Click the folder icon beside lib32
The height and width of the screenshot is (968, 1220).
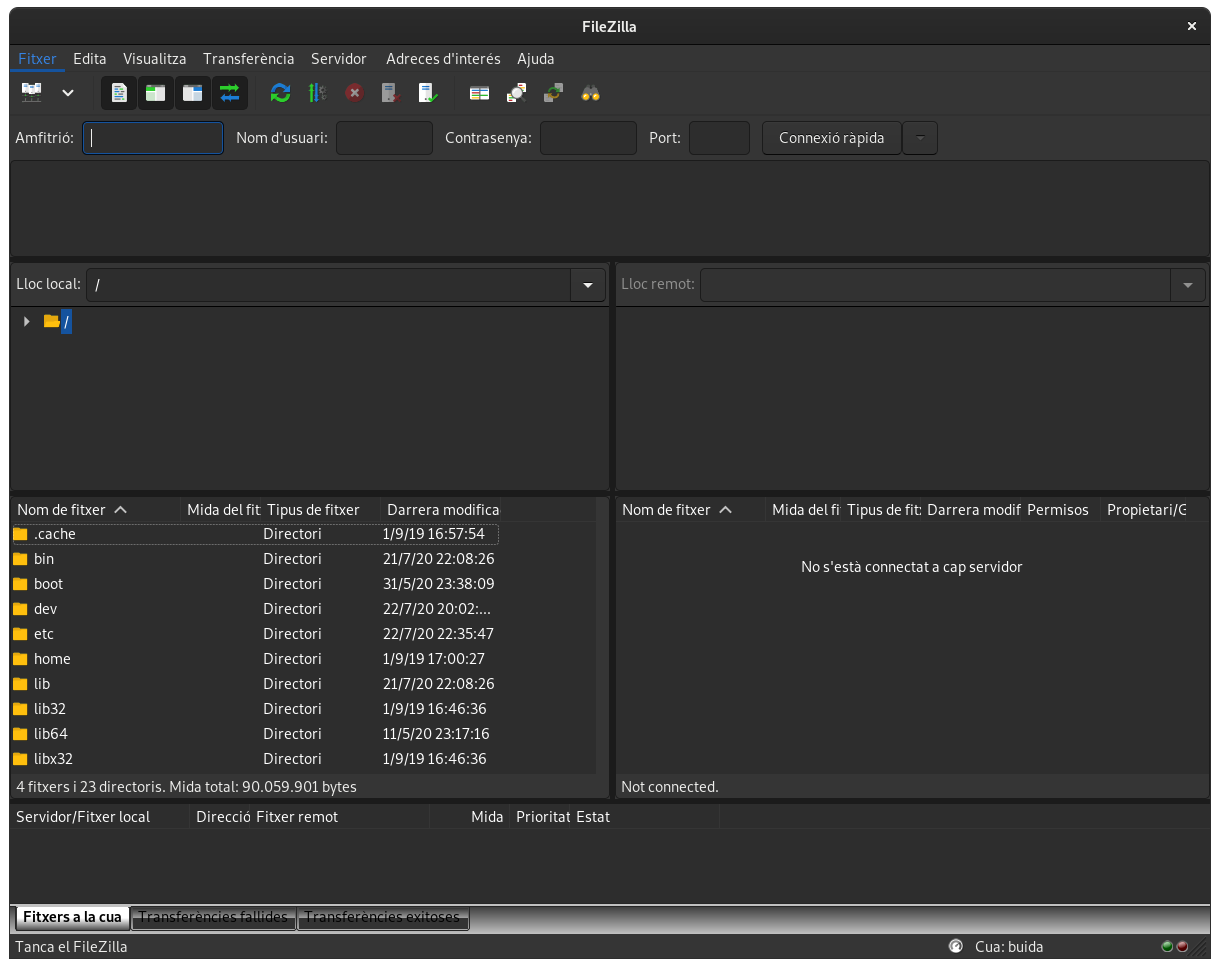20,709
